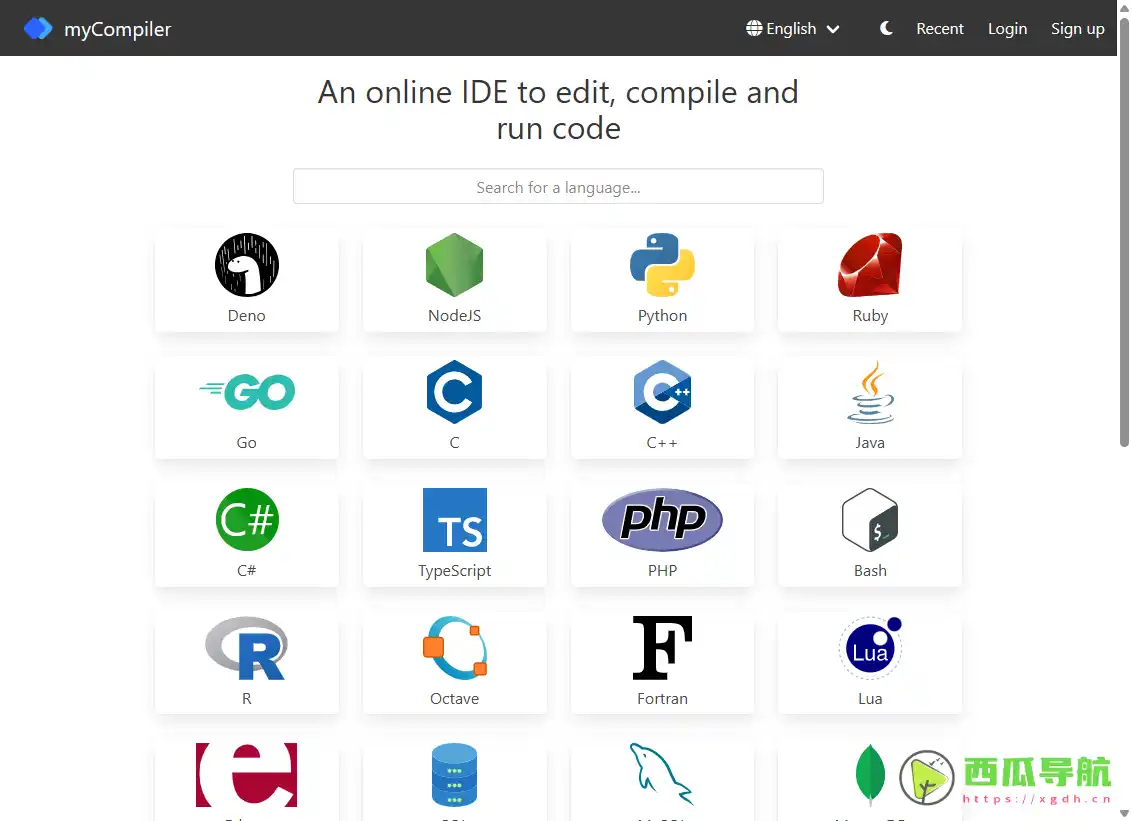The height and width of the screenshot is (821, 1132).
Task: Click the language search field
Action: tap(558, 186)
